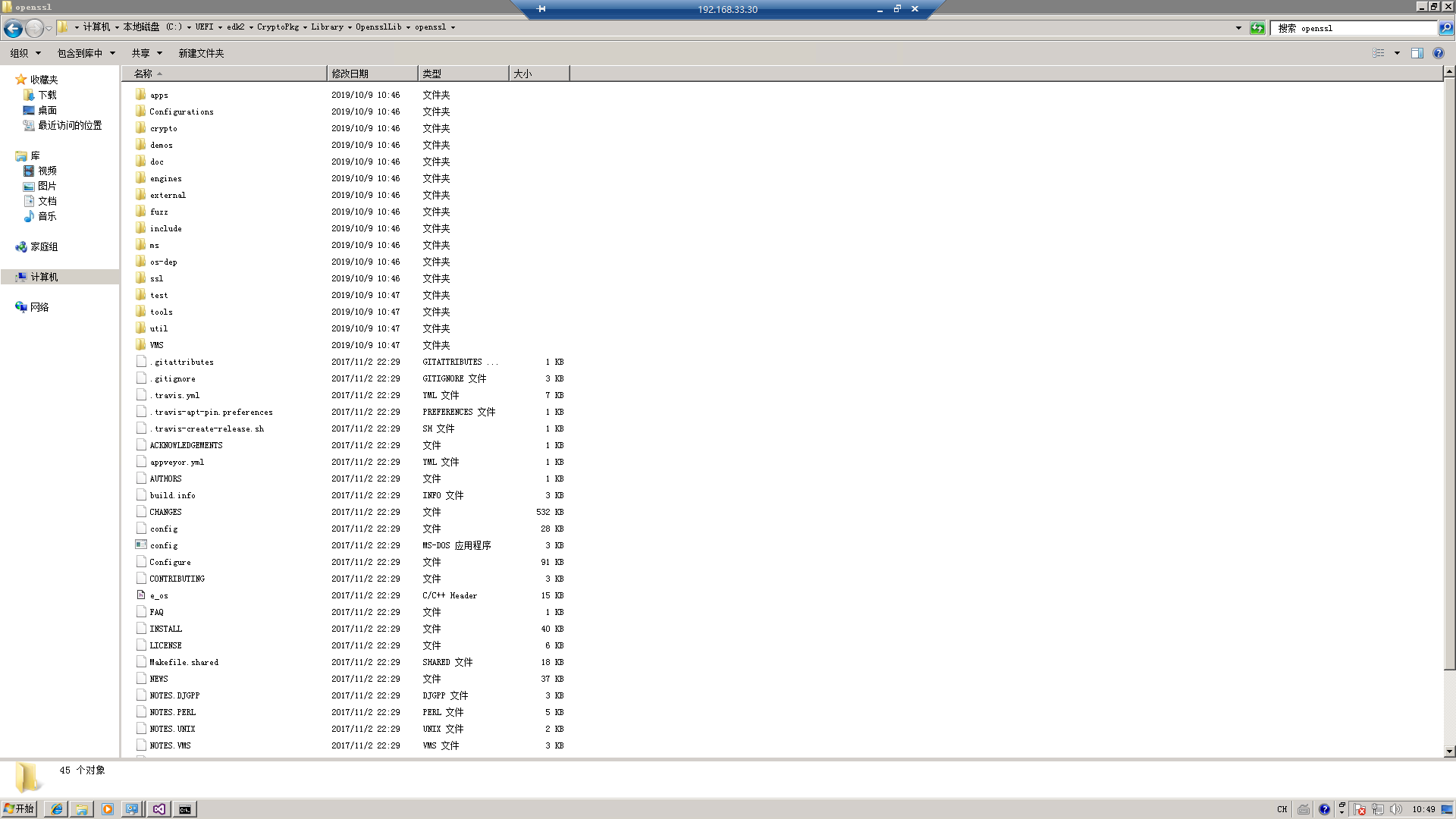
Task: Open the command prompt taskbar icon
Action: tap(184, 809)
